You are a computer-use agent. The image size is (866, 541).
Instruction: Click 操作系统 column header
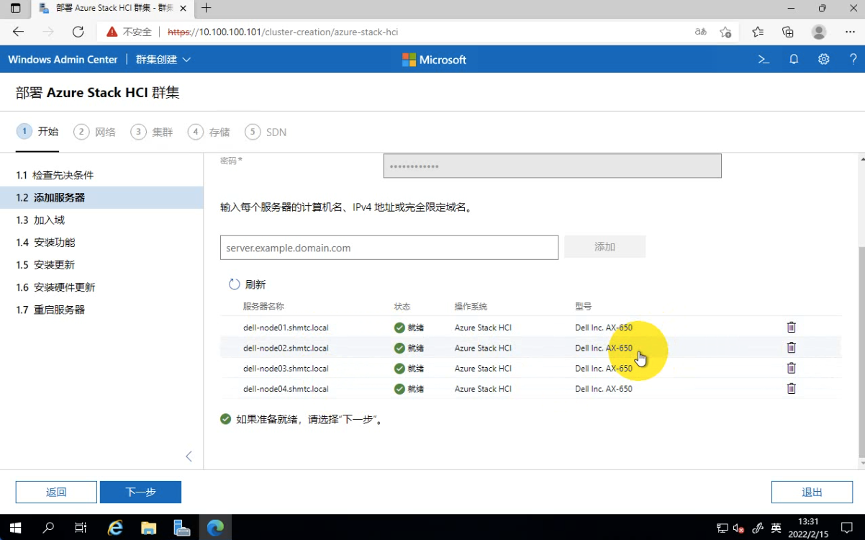click(471, 306)
